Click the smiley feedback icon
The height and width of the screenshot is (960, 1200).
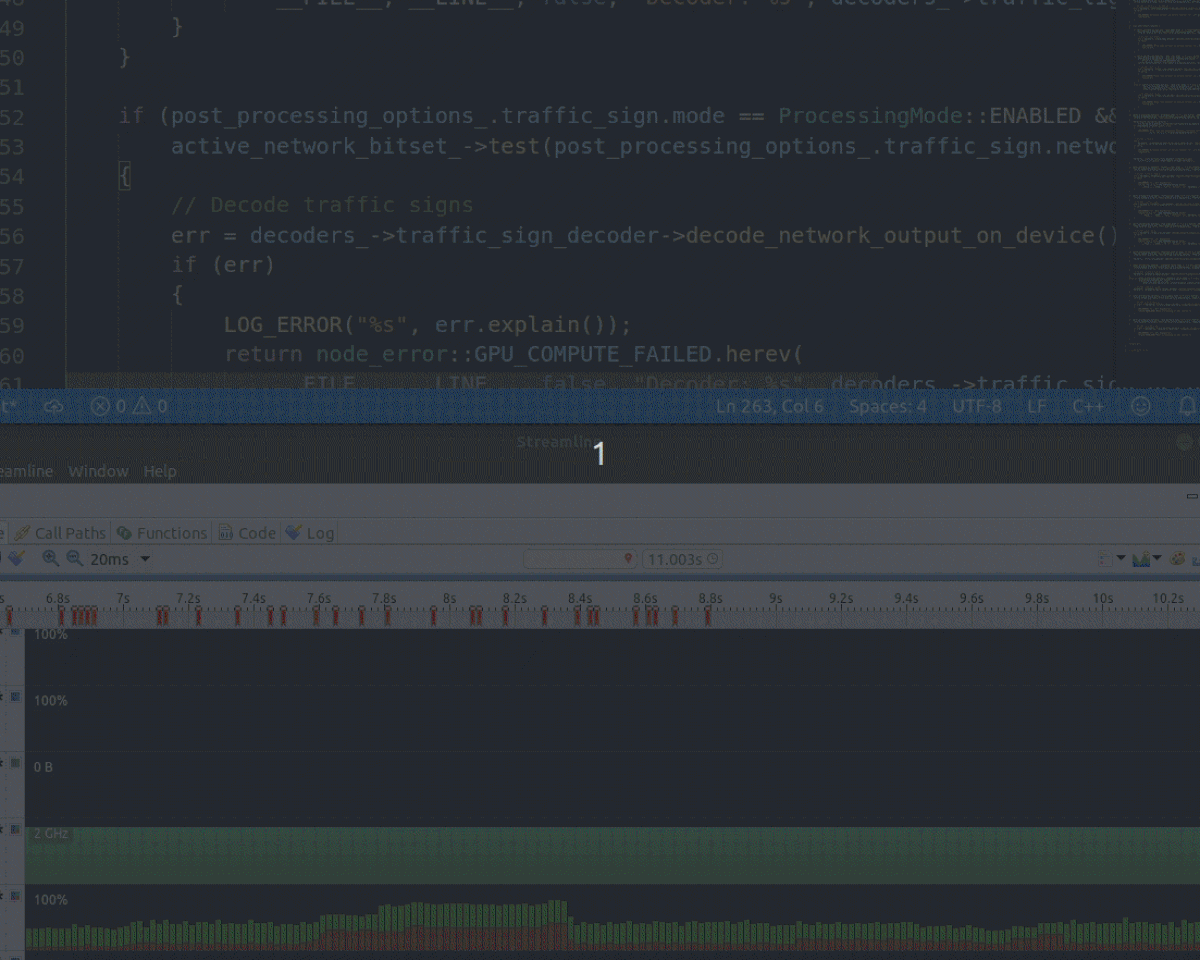coord(1140,406)
